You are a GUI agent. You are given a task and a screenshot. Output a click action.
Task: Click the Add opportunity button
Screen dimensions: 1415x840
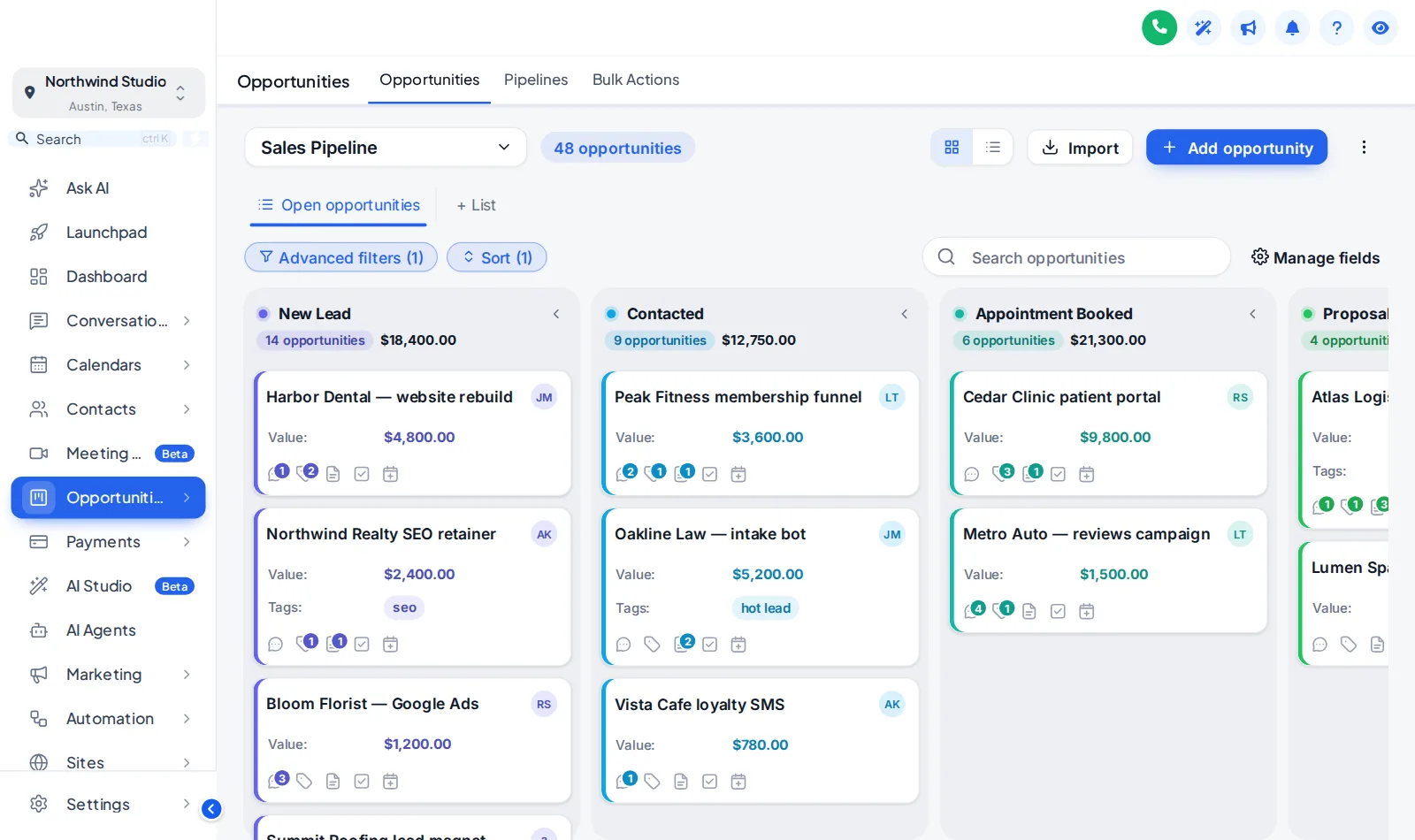point(1236,148)
